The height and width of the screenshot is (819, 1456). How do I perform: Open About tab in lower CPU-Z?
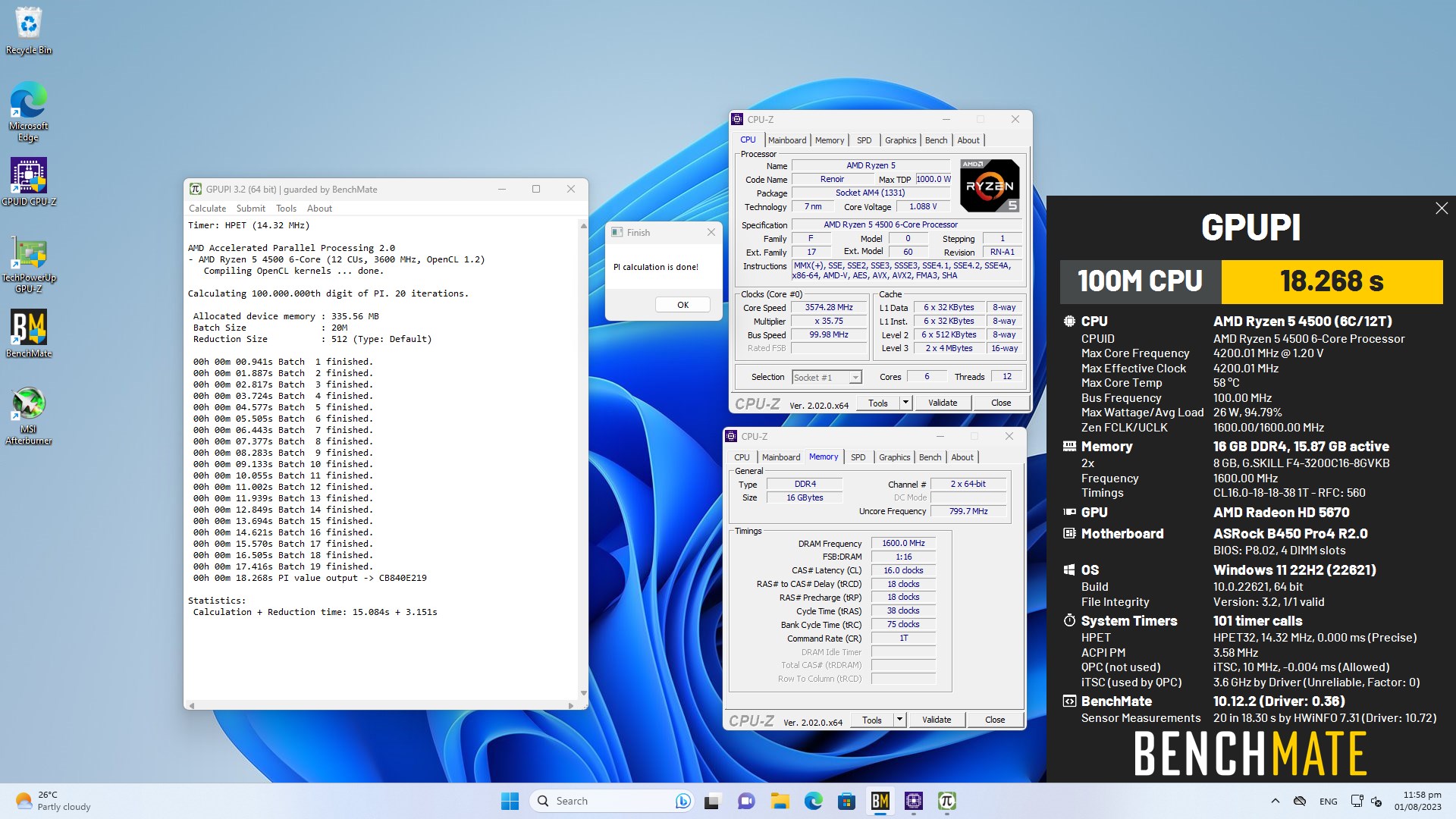coord(962,457)
